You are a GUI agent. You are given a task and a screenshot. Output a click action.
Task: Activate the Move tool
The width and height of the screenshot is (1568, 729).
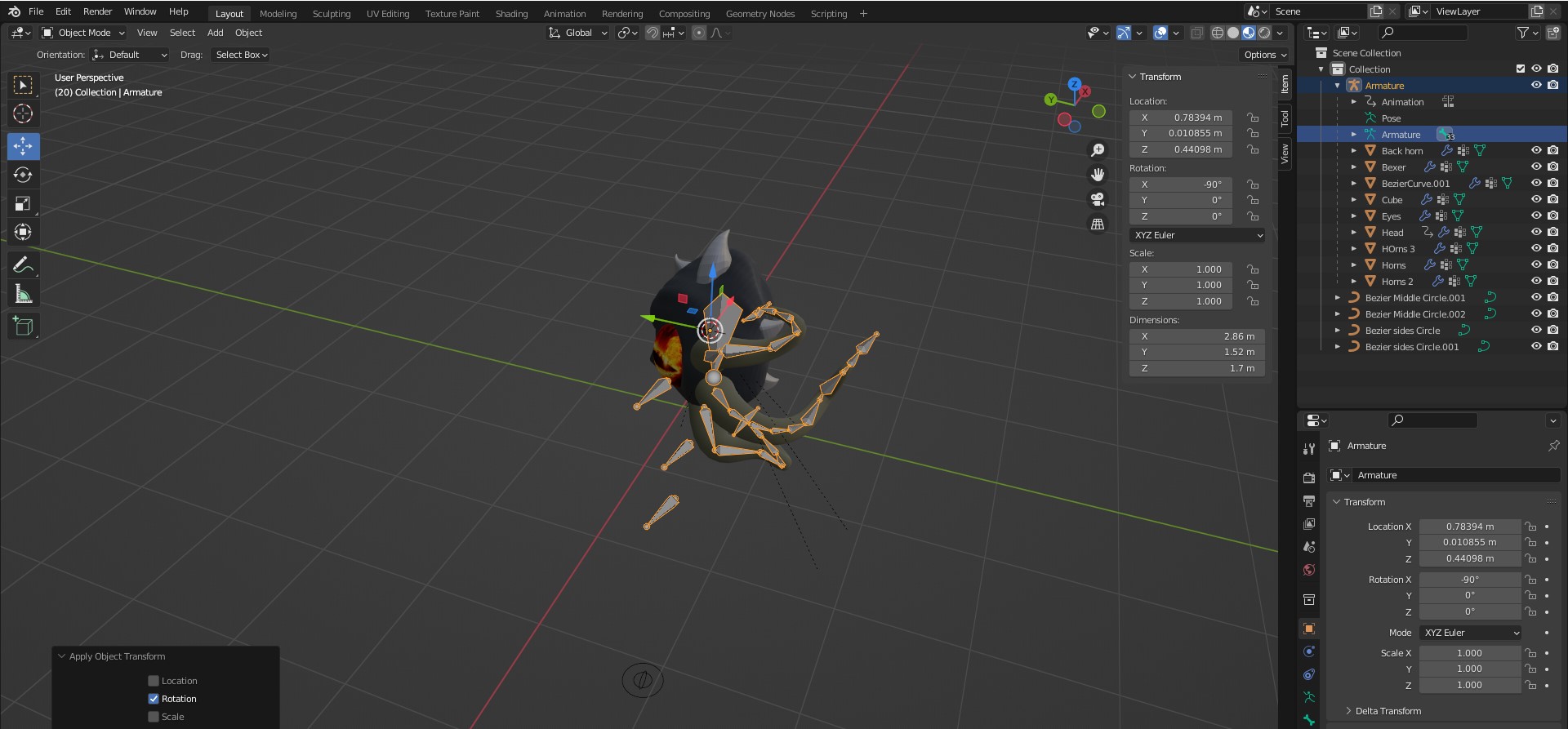click(23, 146)
